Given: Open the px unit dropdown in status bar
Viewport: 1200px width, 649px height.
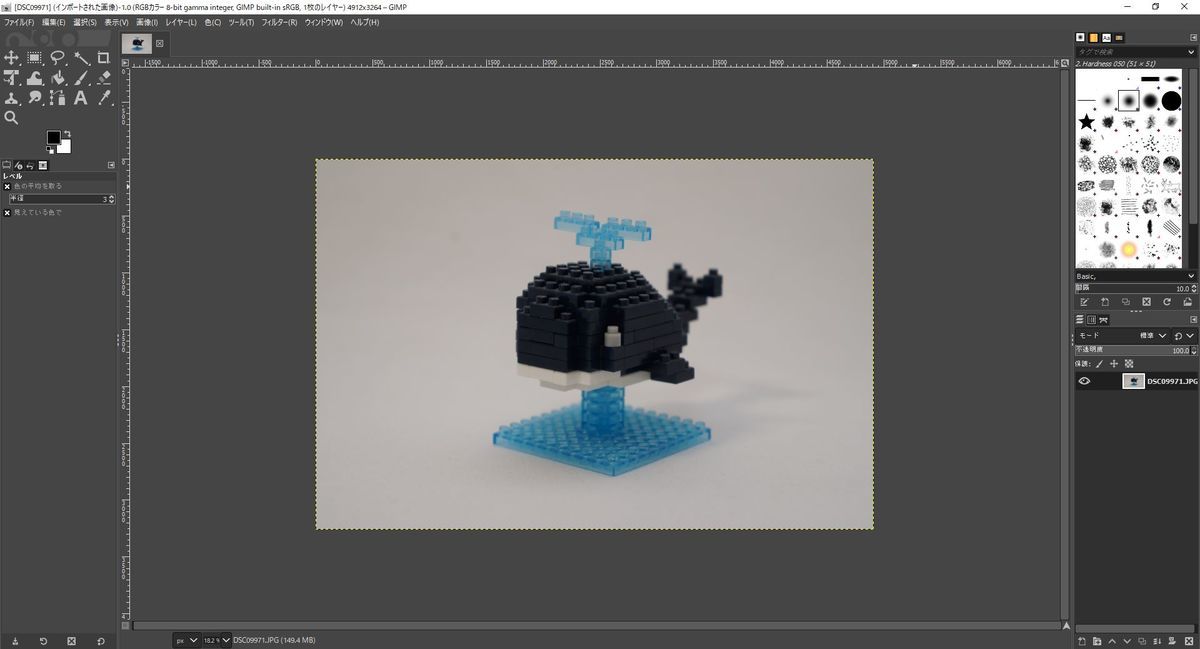Looking at the screenshot, I should 186,640.
